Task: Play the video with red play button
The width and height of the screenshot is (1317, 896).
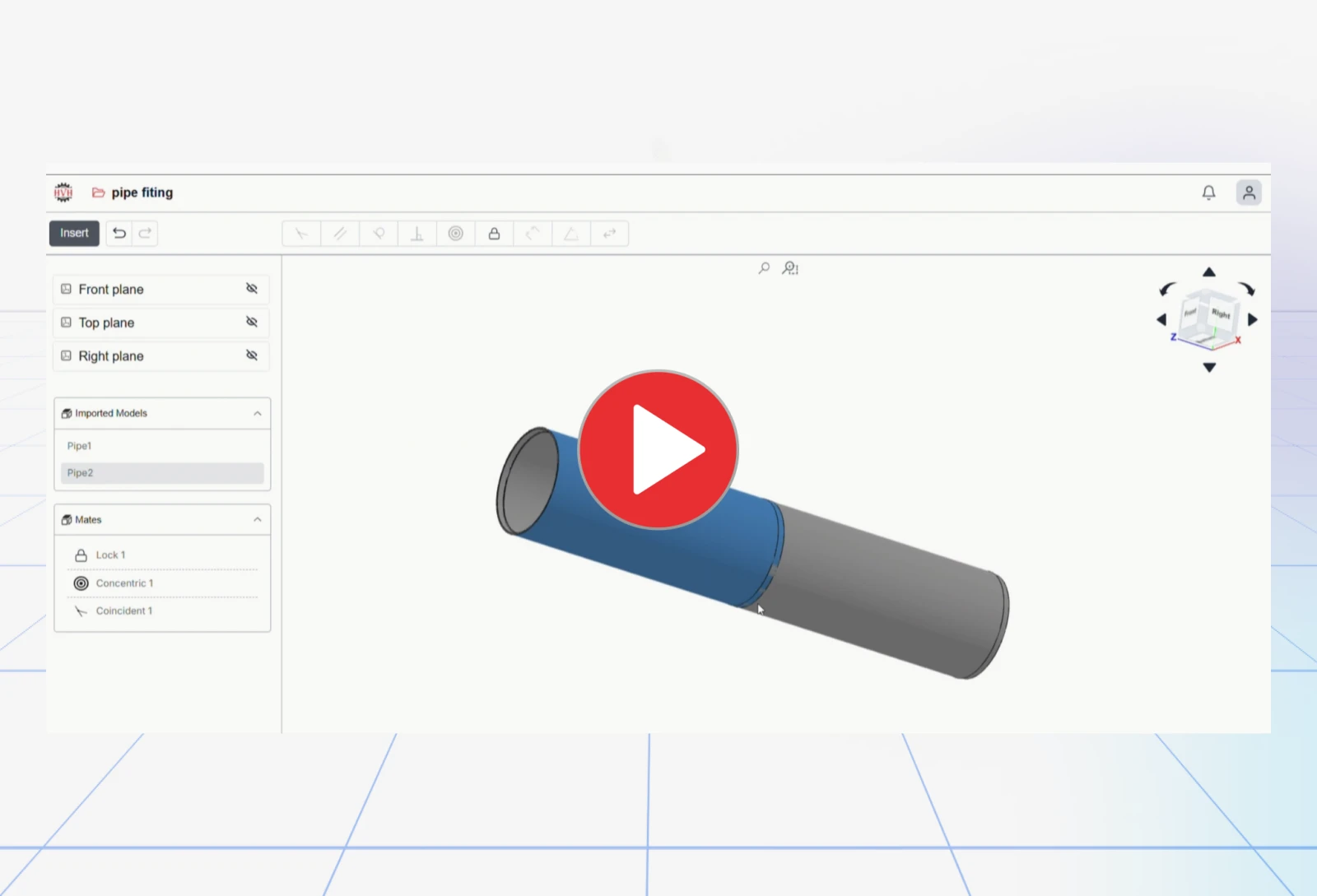Action: pos(658,449)
